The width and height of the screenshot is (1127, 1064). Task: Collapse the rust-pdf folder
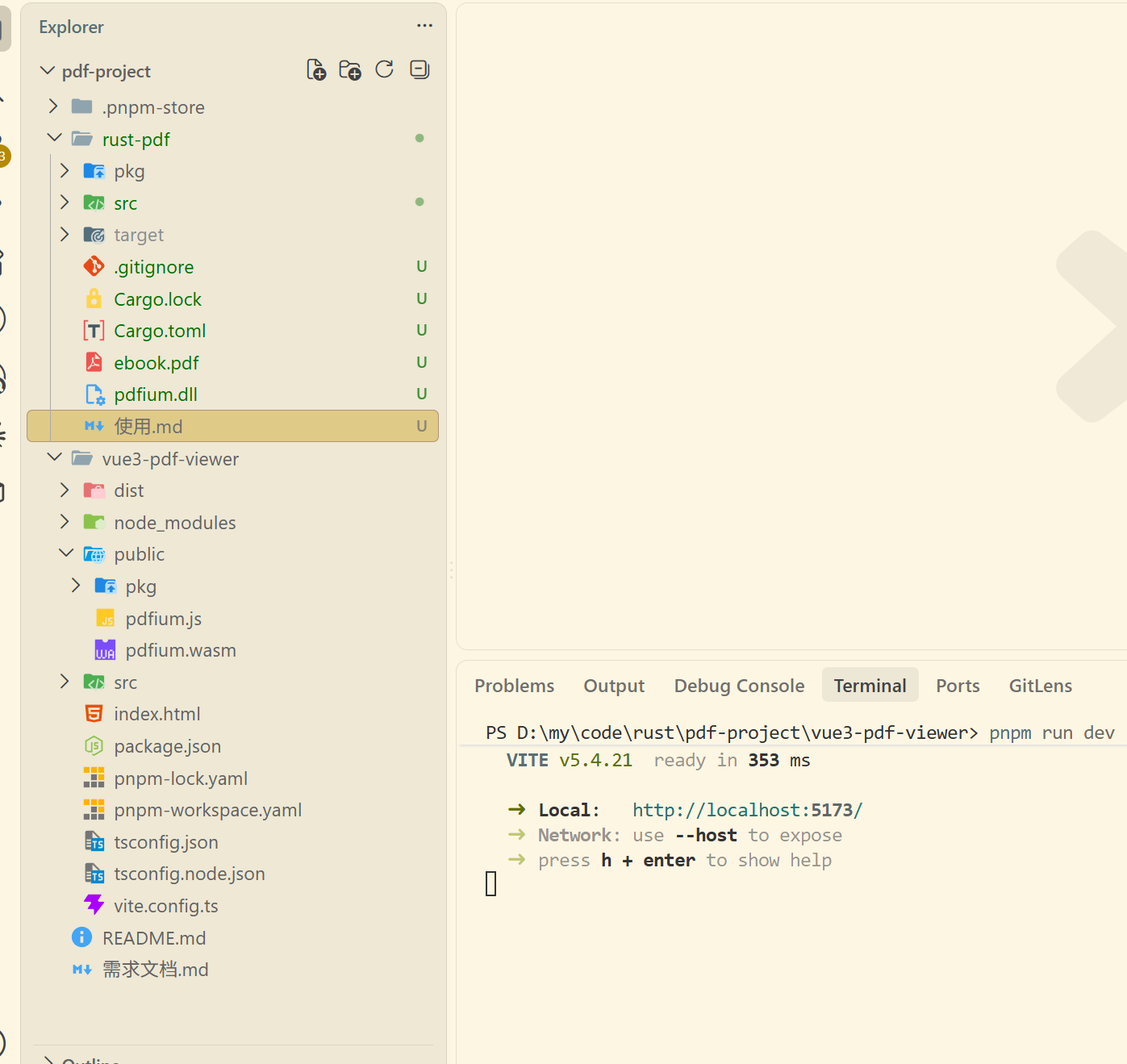54,139
